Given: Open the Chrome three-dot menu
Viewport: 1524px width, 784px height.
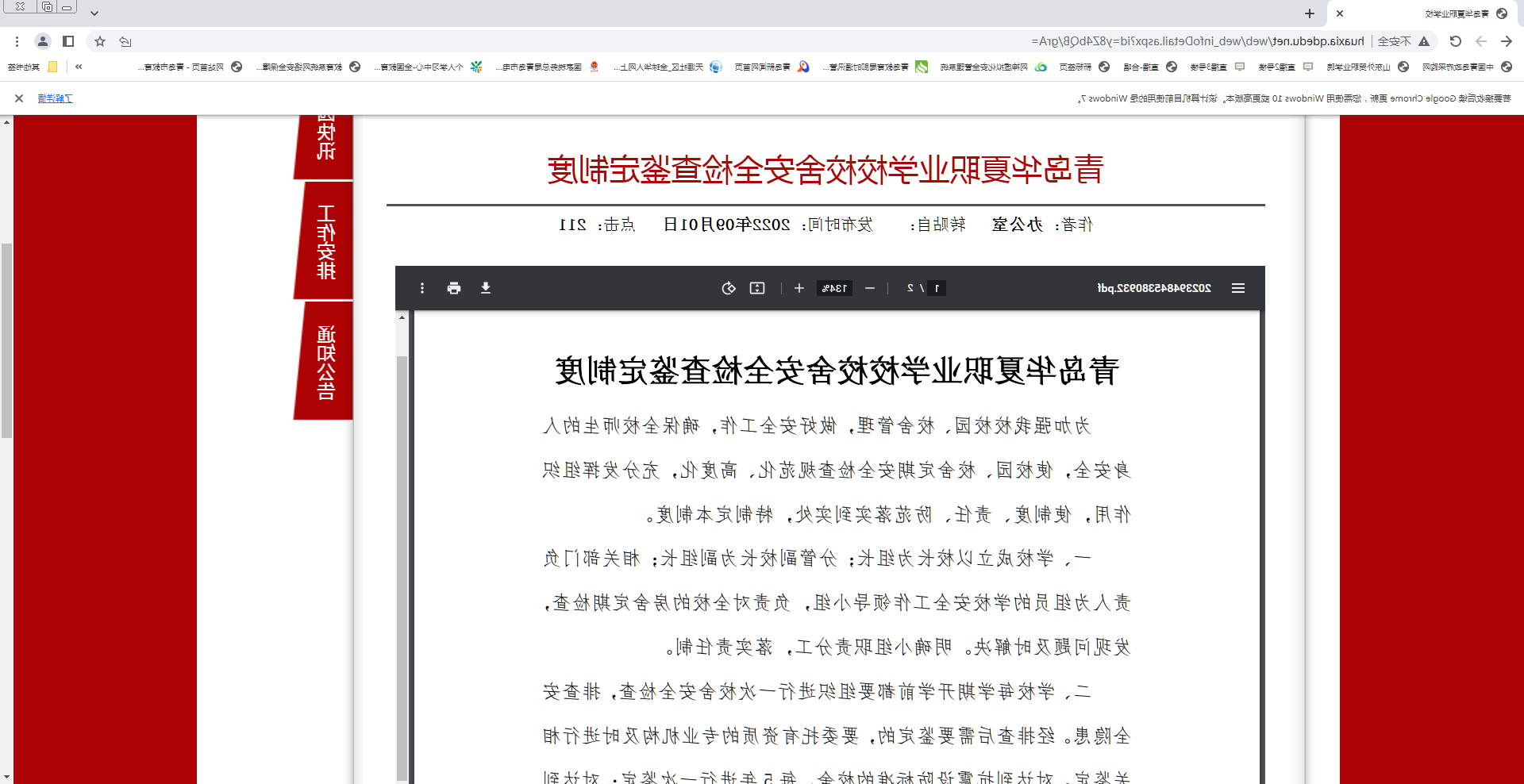Looking at the screenshot, I should pos(17,41).
